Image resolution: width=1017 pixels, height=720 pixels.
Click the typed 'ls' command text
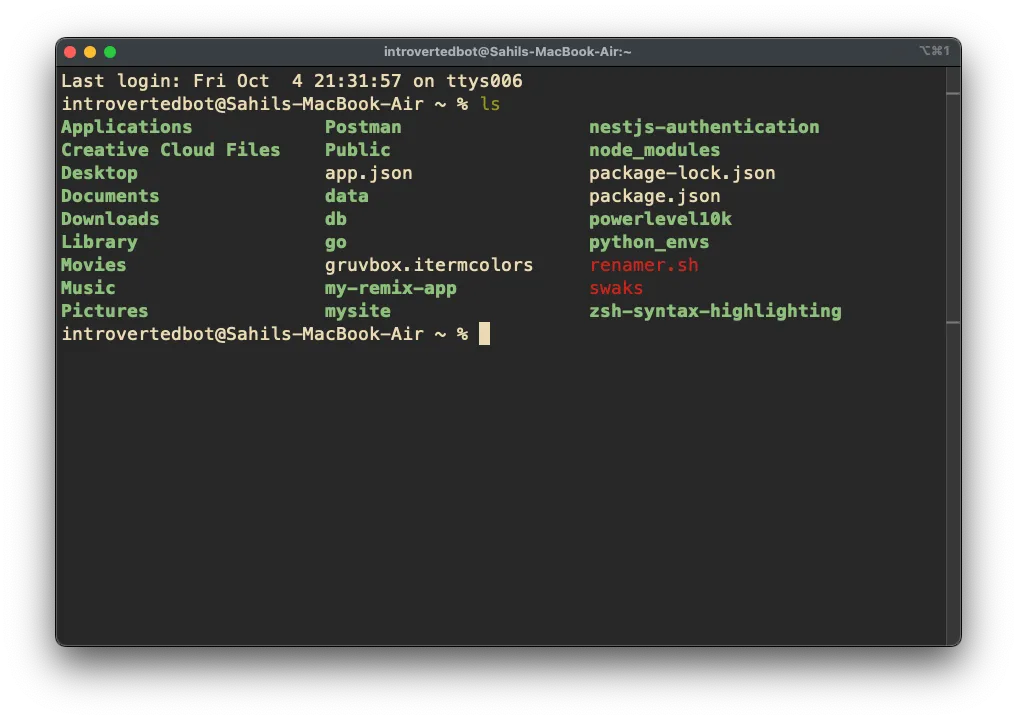pyautogui.click(x=490, y=104)
